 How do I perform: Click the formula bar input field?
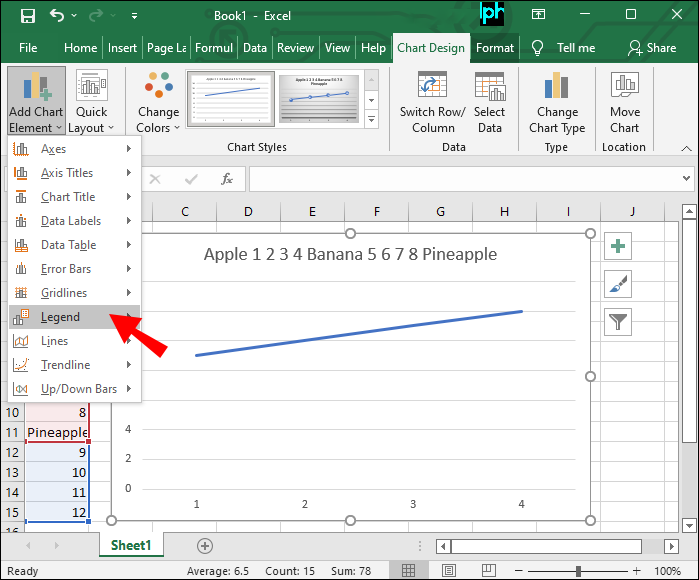(463, 179)
